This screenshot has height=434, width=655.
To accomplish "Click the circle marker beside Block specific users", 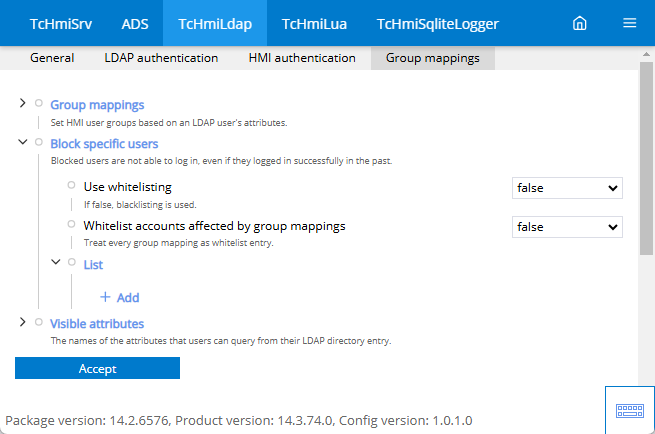I will pyautogui.click(x=39, y=142).
